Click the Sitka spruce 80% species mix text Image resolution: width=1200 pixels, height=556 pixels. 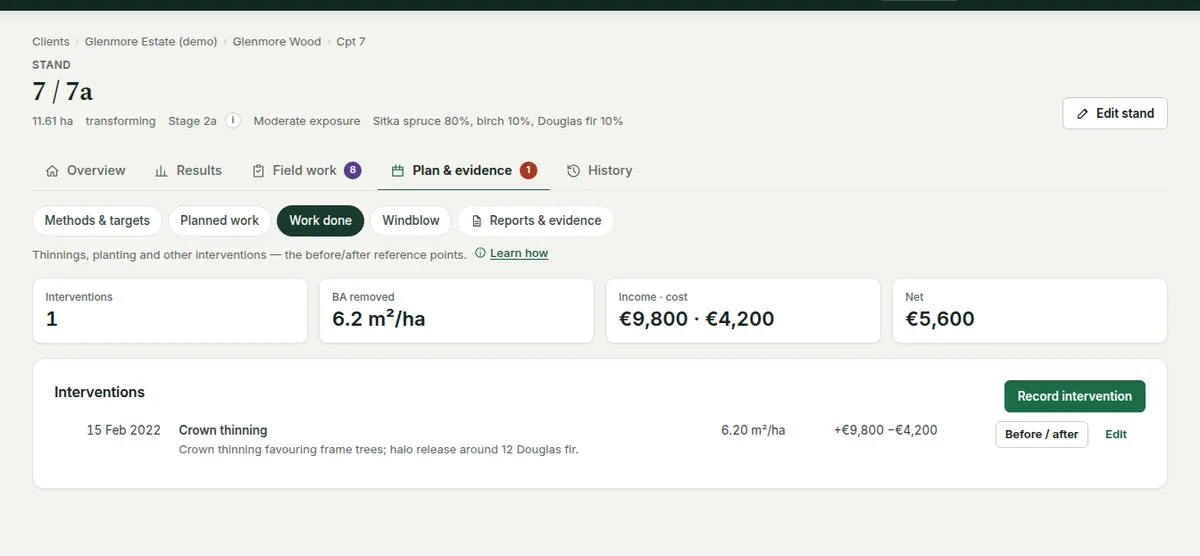(x=498, y=121)
